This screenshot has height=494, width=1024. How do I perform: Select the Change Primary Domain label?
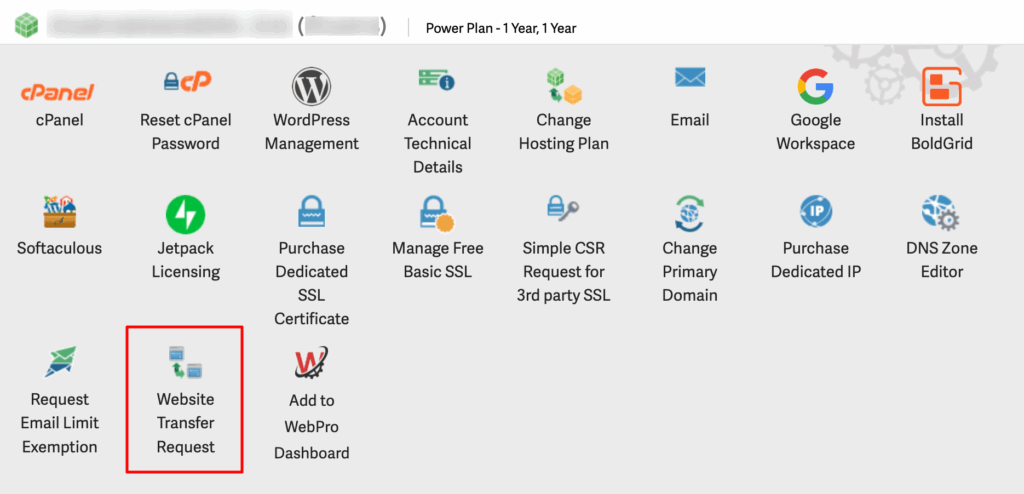[x=690, y=272]
